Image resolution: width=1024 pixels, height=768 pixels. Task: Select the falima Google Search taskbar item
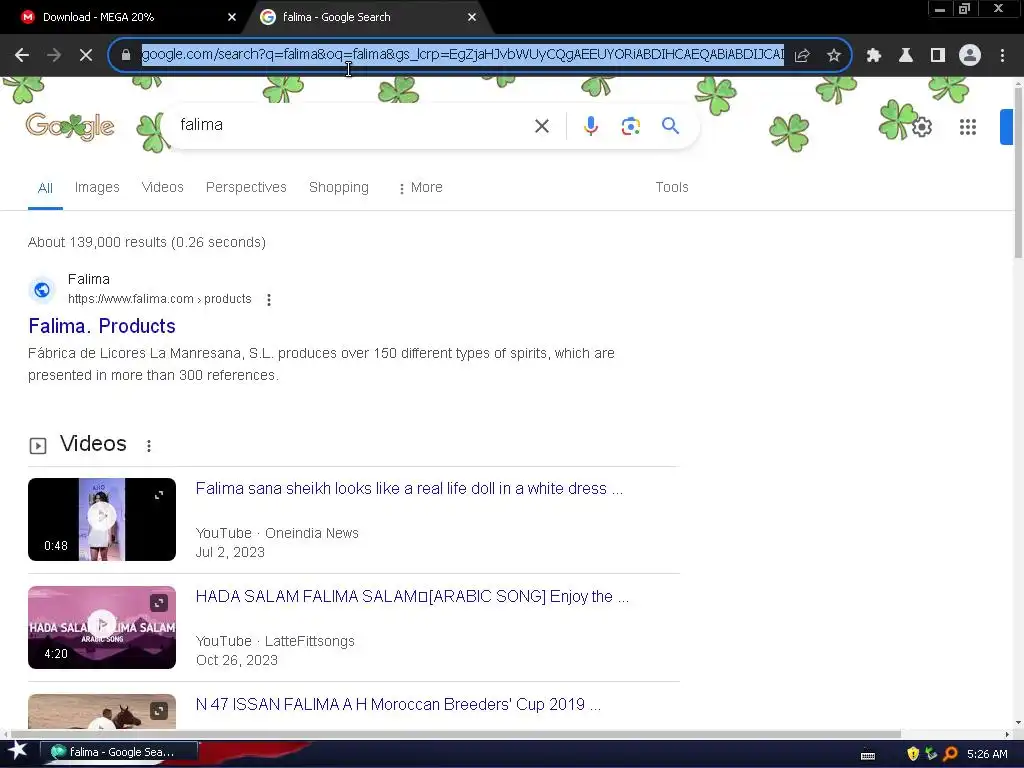[x=119, y=752]
